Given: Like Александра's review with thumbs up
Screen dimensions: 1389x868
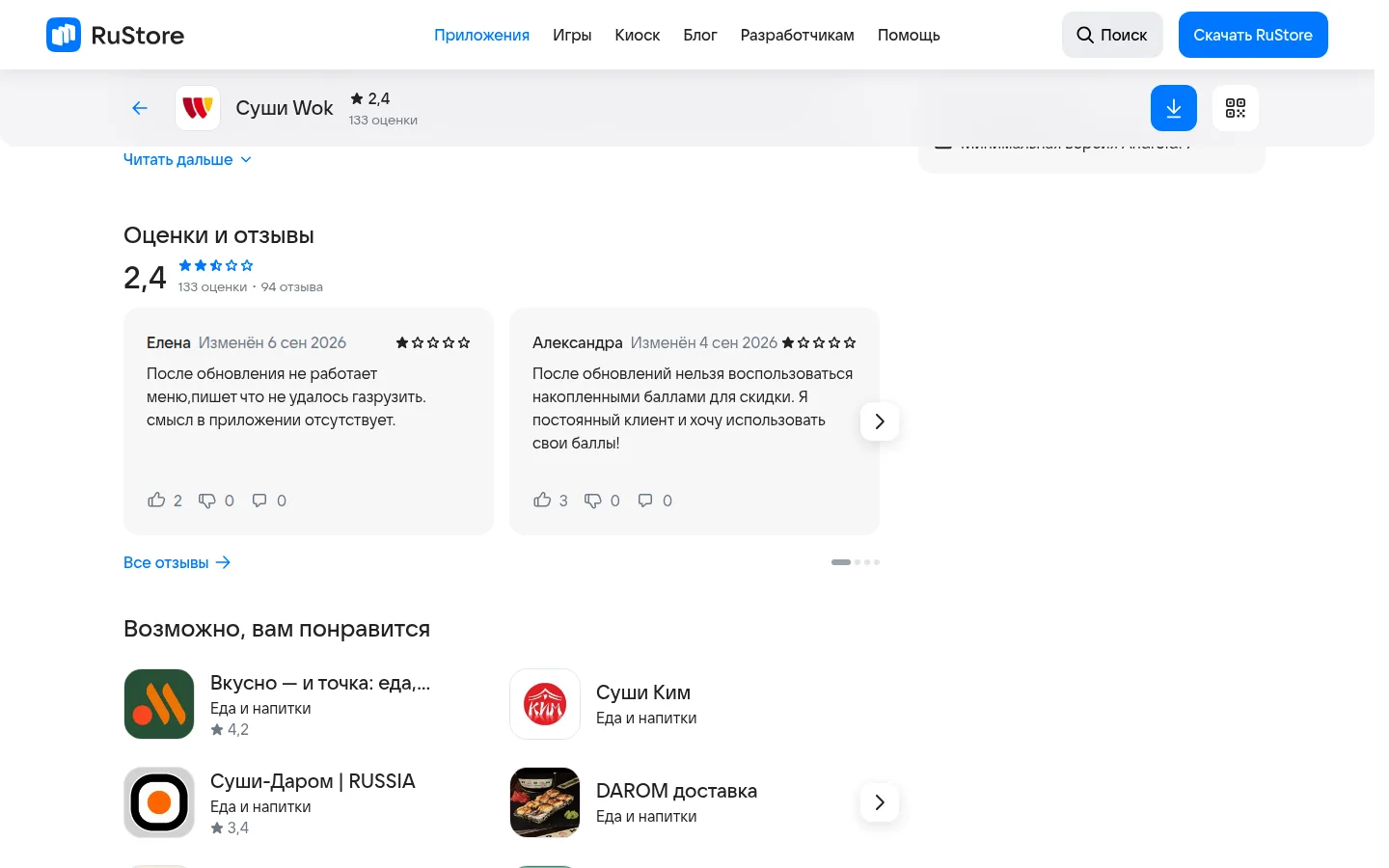Looking at the screenshot, I should pyautogui.click(x=542, y=500).
